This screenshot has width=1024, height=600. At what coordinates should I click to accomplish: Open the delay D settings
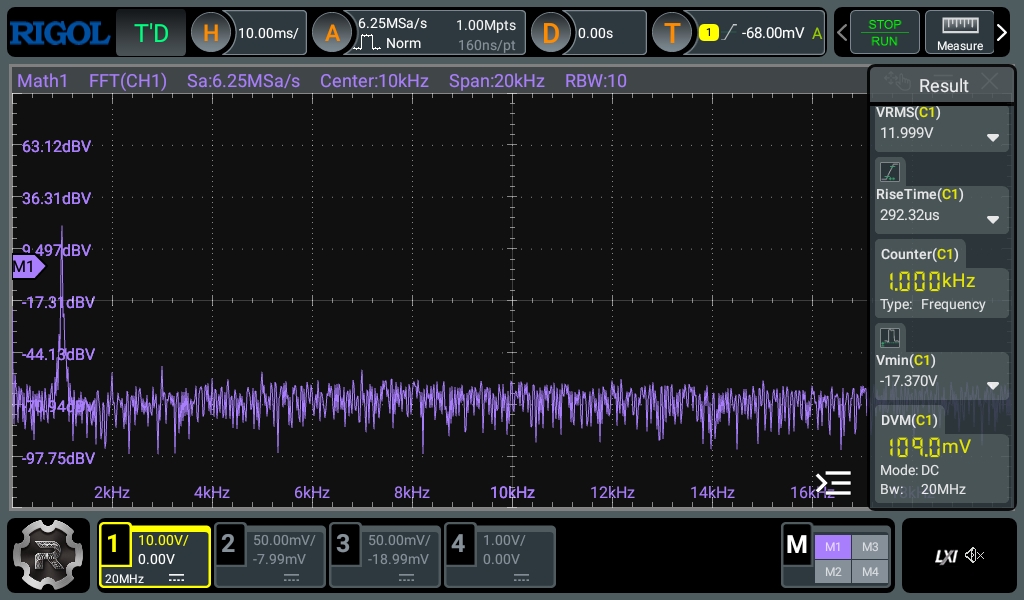[x=551, y=33]
